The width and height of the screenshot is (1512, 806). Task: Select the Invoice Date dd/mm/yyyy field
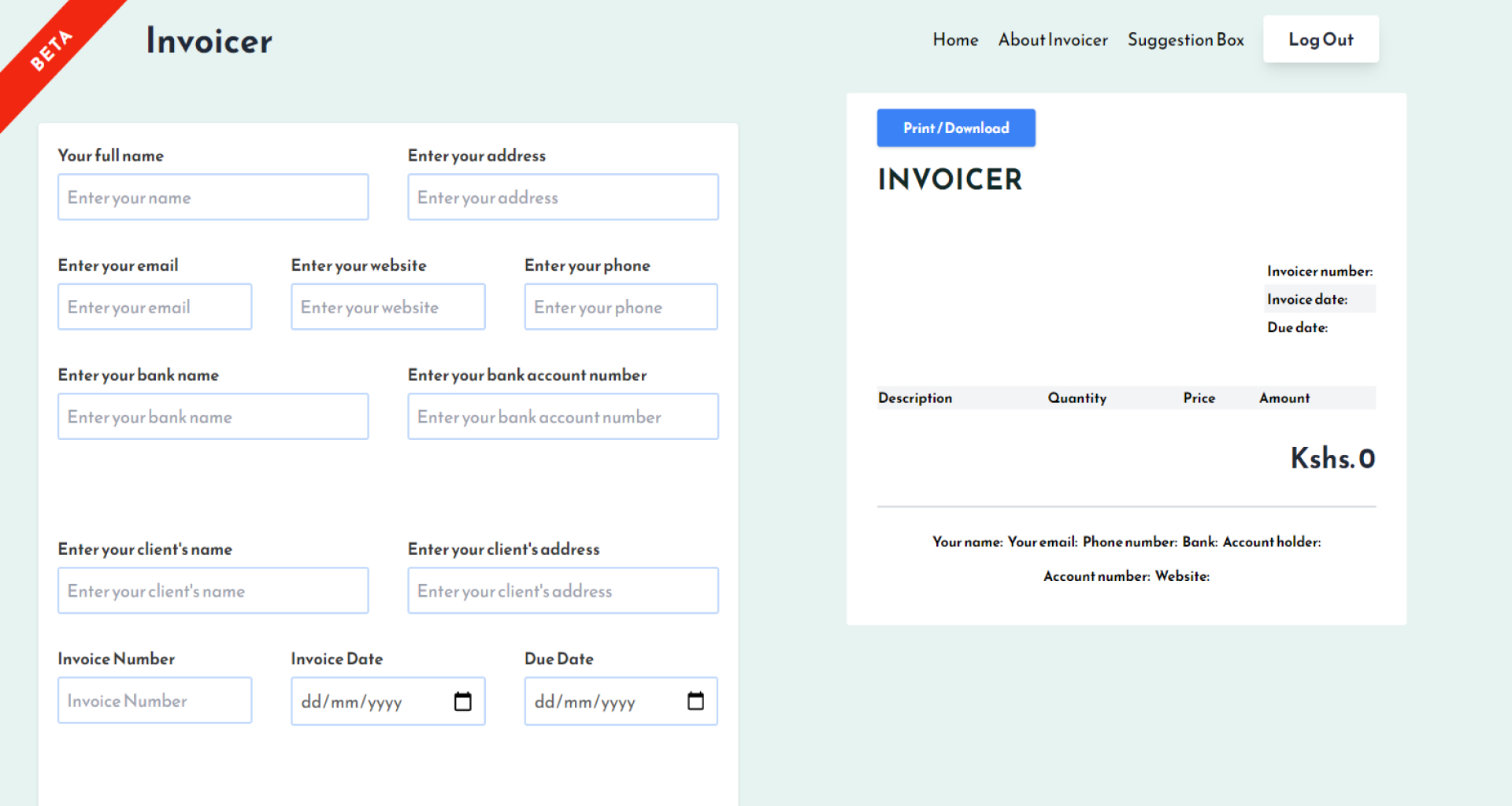pyautogui.click(x=387, y=701)
